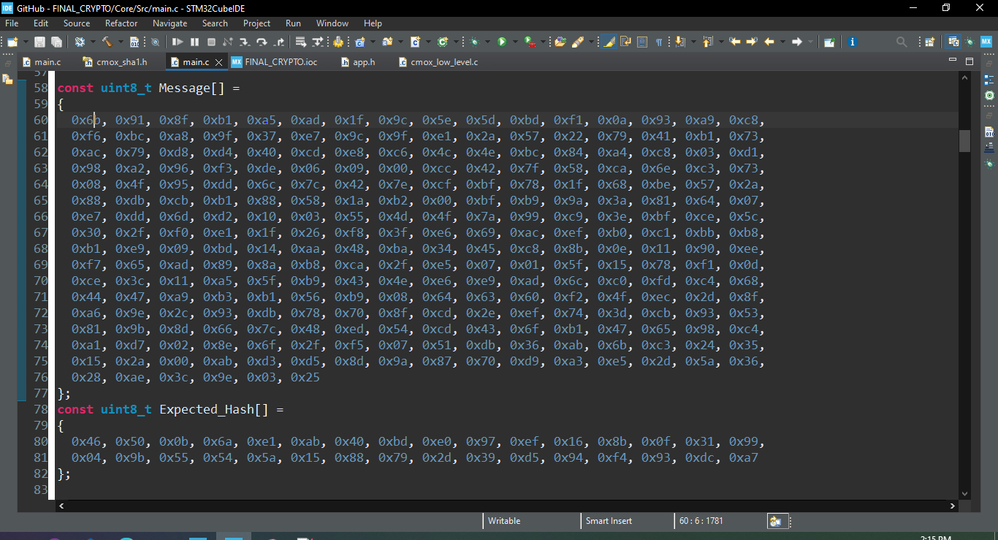998x540 pixels.
Task: Click the Save All icon
Action: click(57, 41)
